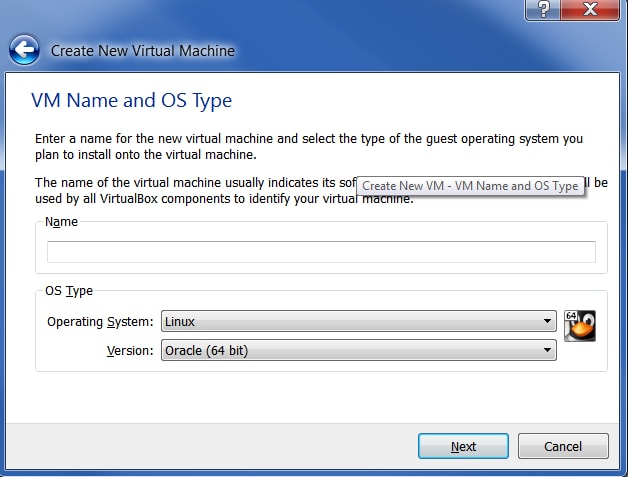Click the "Create New Virtual Machine" title text
This screenshot has width=630, height=477.
tap(142, 50)
